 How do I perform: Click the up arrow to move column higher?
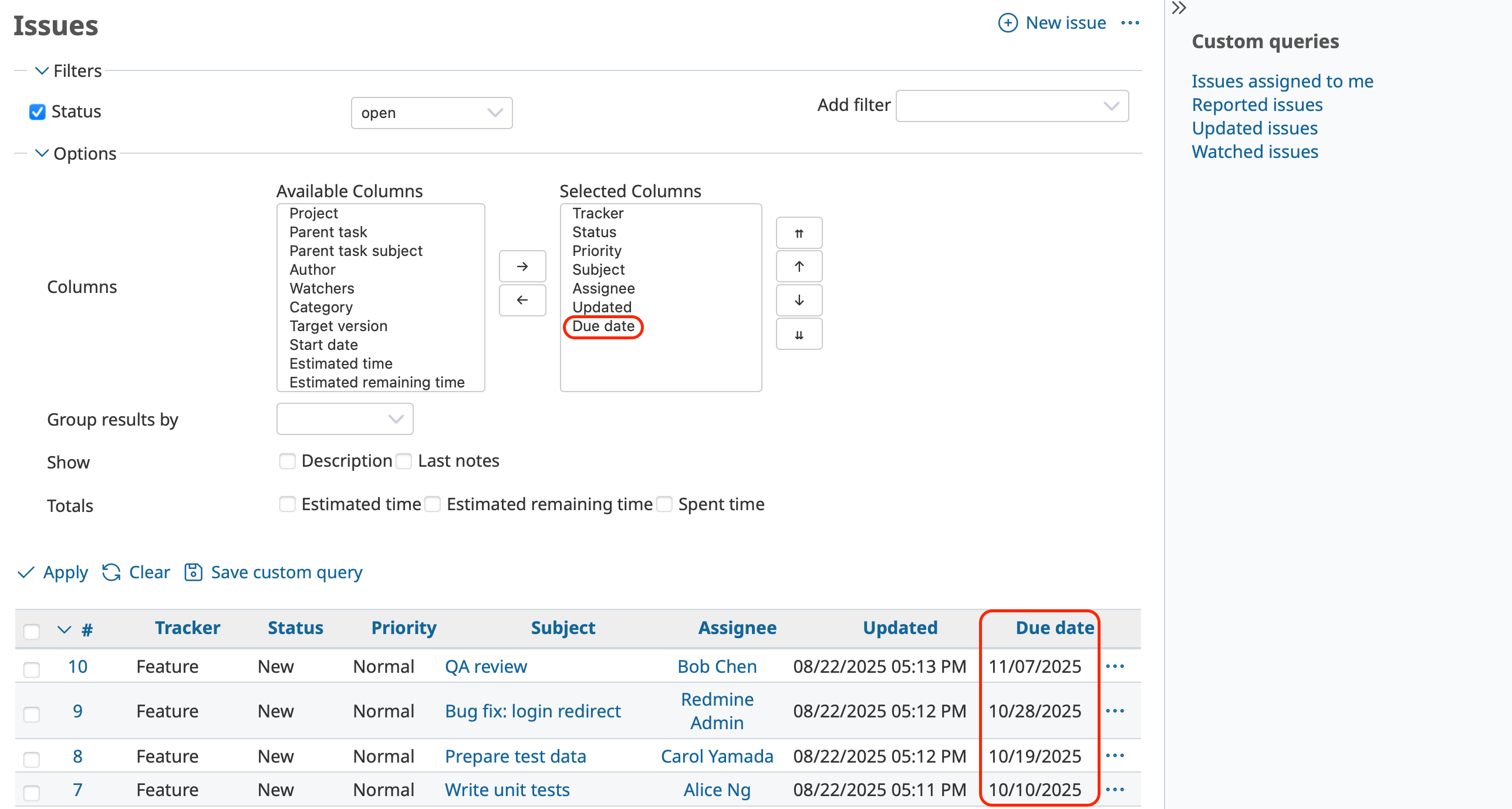point(799,266)
